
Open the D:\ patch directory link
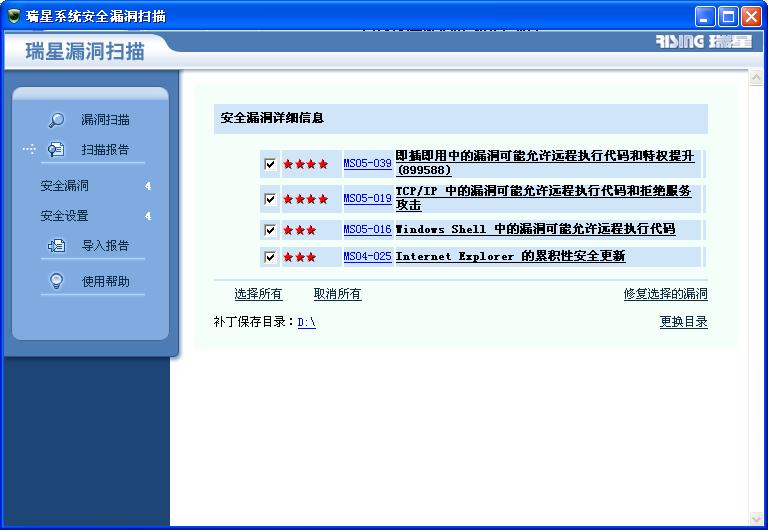307,322
